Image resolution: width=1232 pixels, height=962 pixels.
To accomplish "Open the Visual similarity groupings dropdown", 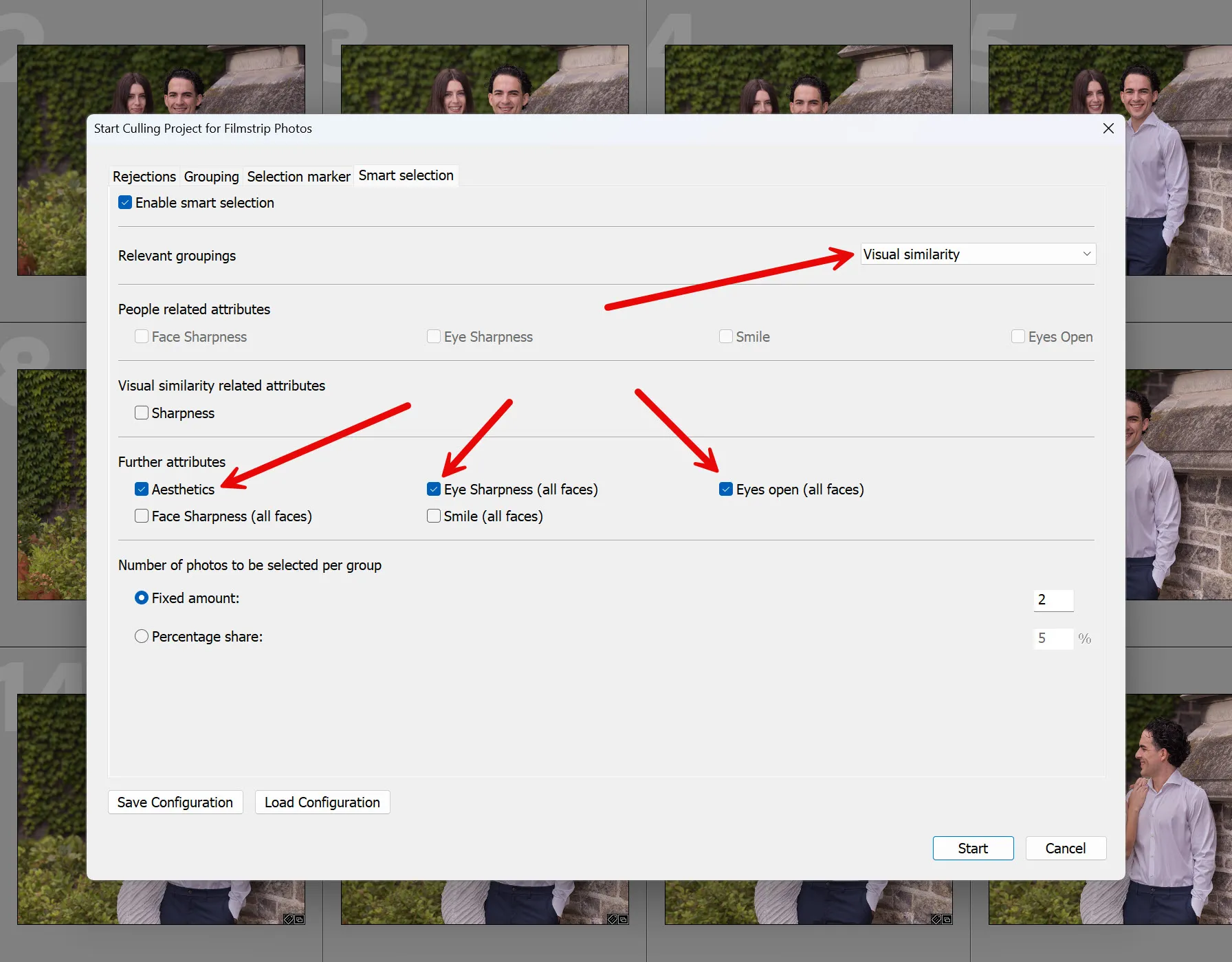I will pos(977,254).
